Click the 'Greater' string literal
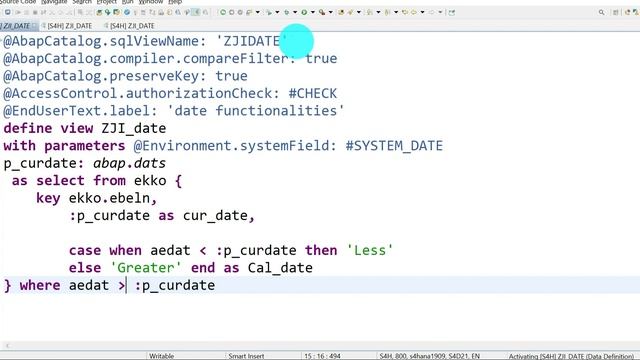 pos(146,268)
